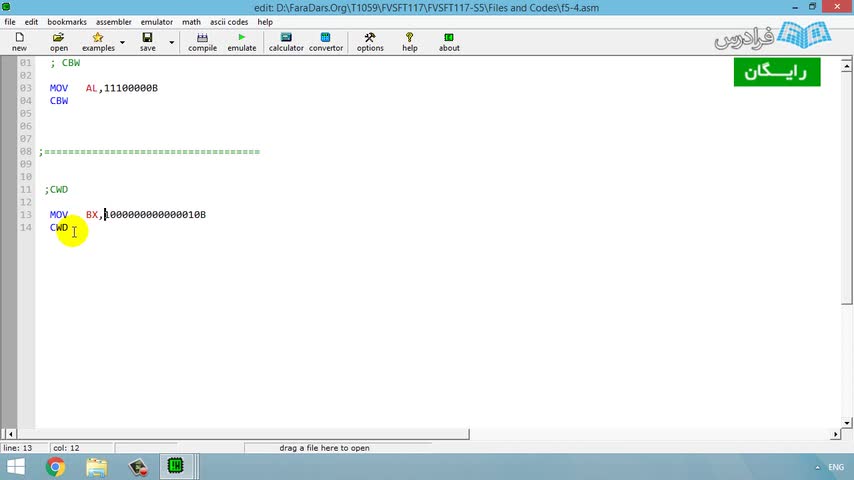This screenshot has height=480, width=854.
Task: Click the vertical scrollbar up arrow
Action: coord(846,66)
